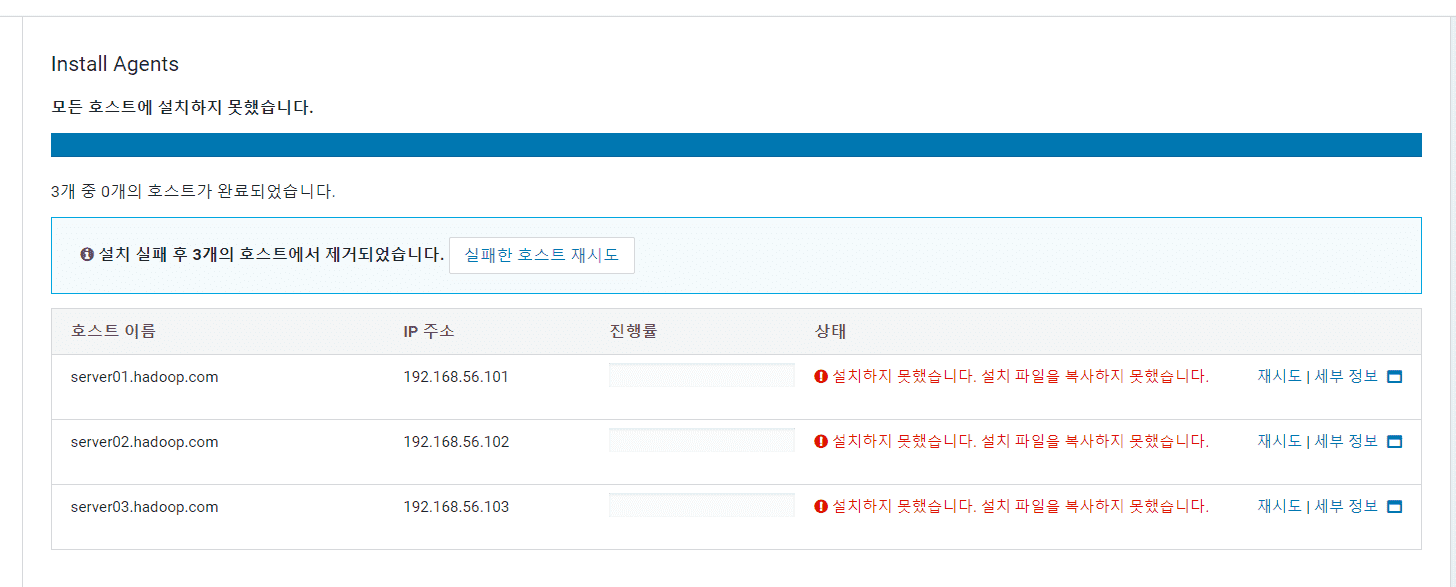The width and height of the screenshot is (1456, 587).
Task: Click red error icon in server03.hadoop.com row
Action: (x=821, y=507)
